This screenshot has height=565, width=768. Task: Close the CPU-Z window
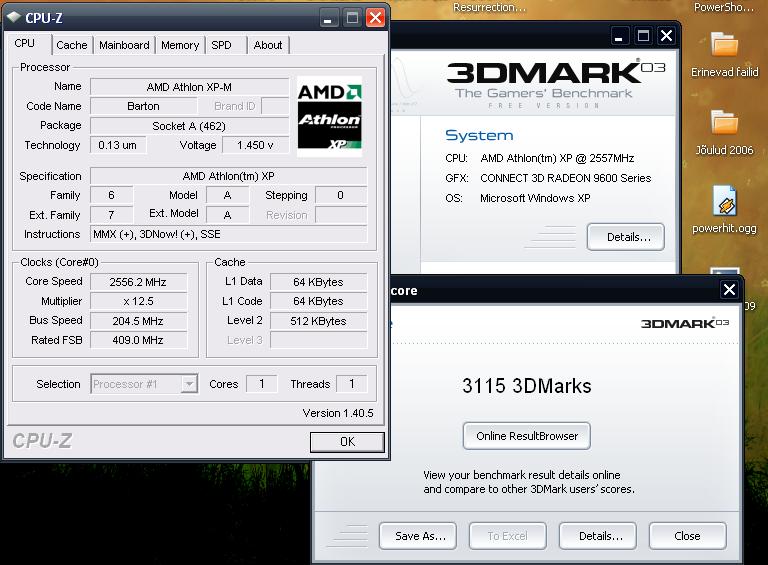pos(375,18)
